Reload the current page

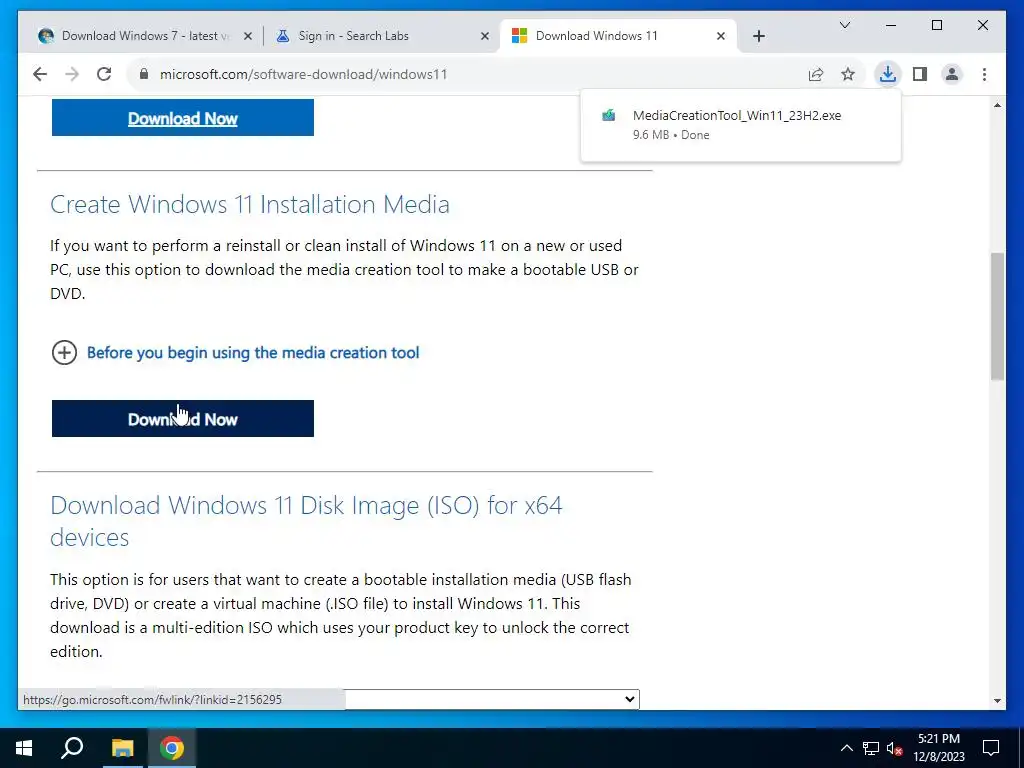(104, 74)
